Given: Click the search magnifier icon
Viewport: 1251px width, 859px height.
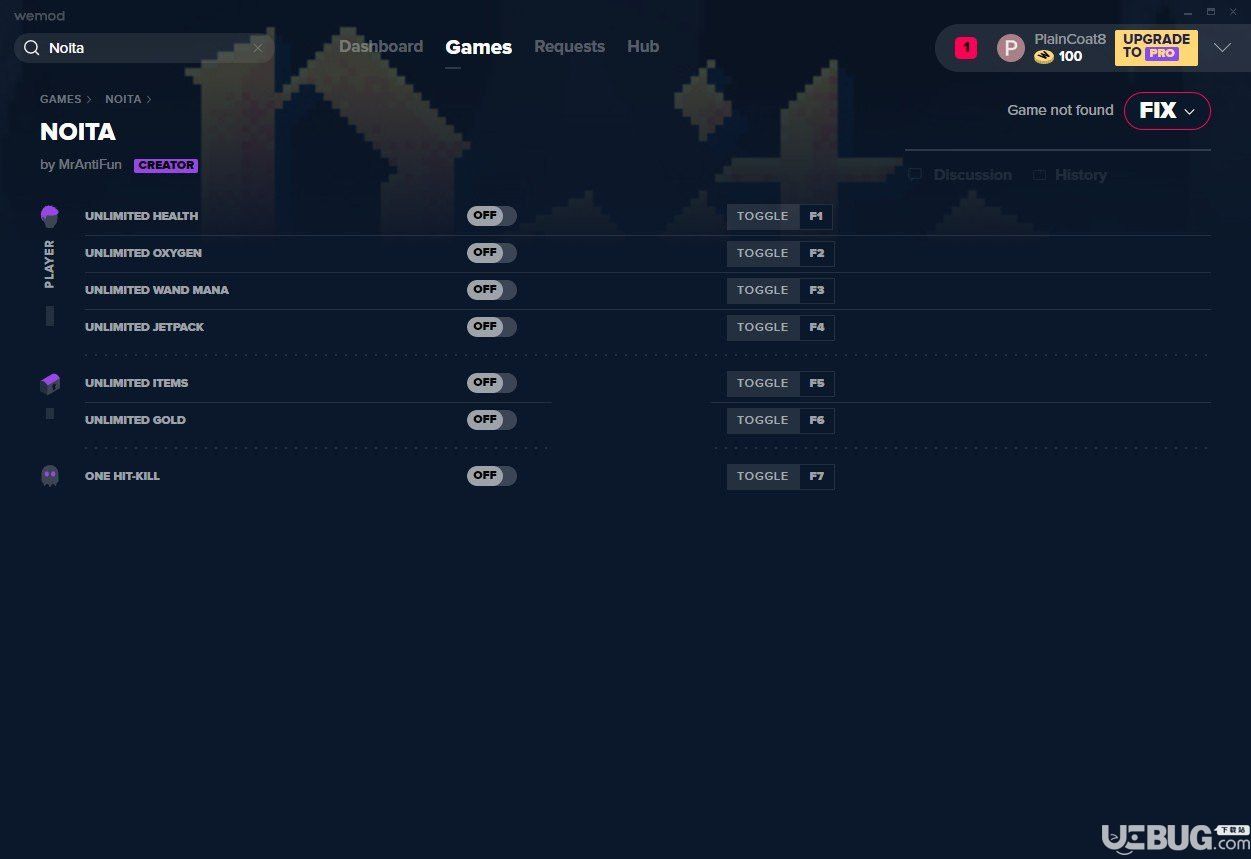Looking at the screenshot, I should [x=32, y=48].
